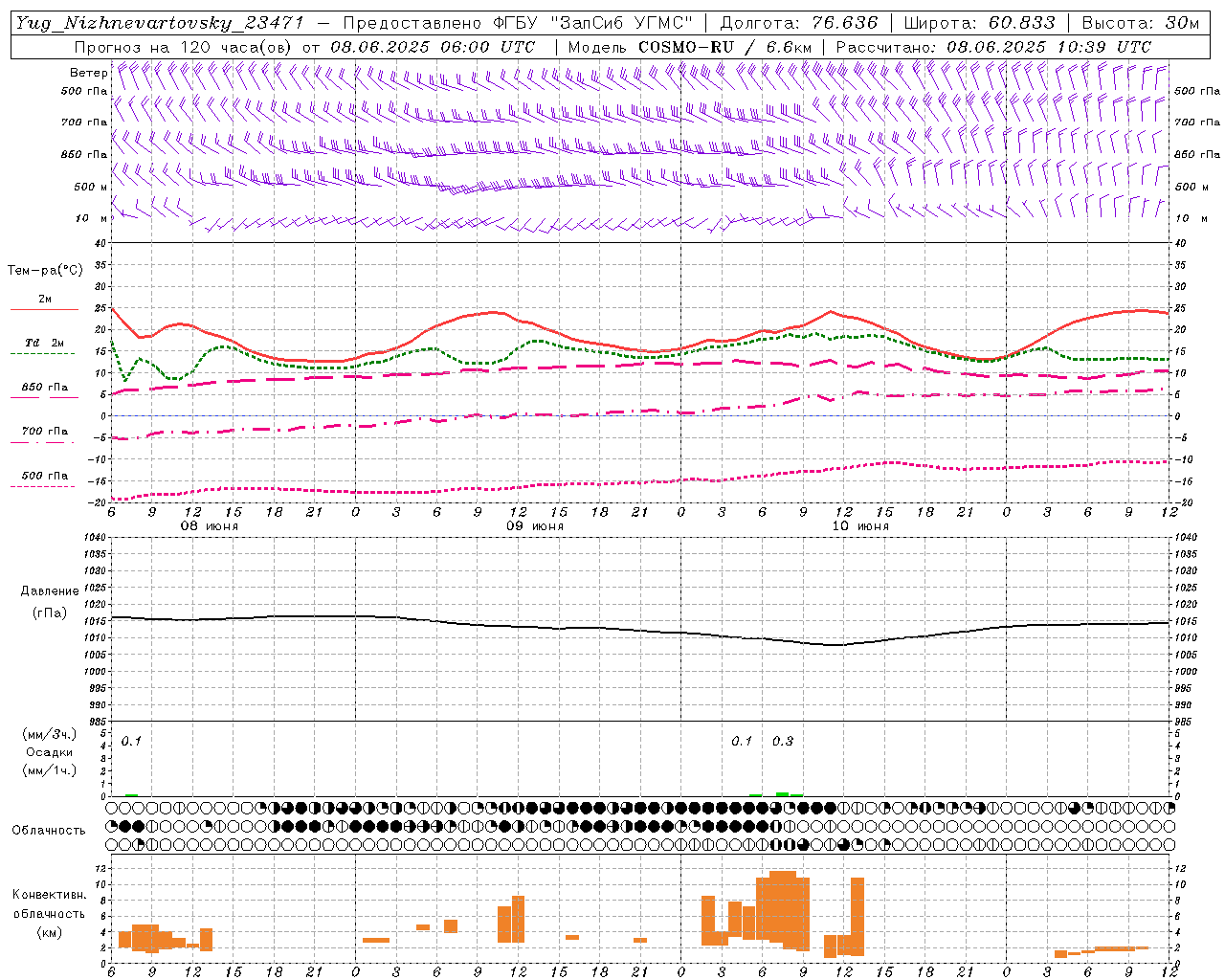Click the 'Облачность' cloudiness label

pos(49,830)
